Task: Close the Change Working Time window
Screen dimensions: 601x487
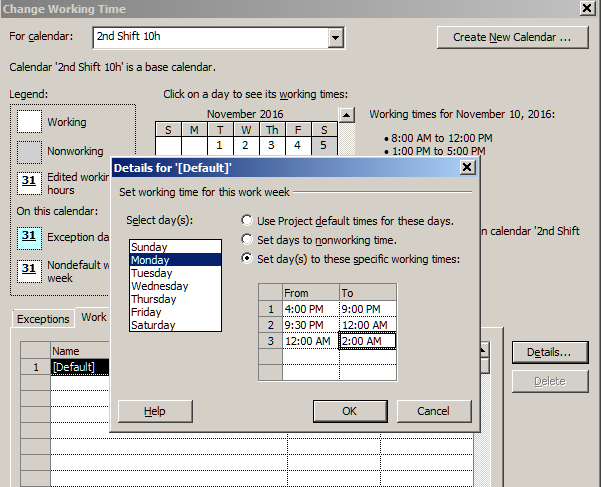Action: [587, 8]
